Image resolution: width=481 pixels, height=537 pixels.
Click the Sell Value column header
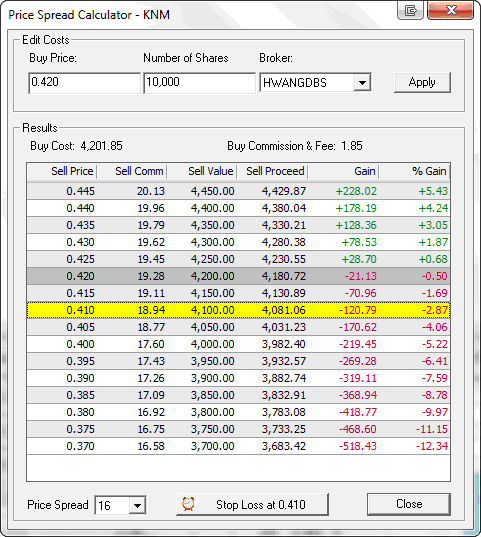202,171
